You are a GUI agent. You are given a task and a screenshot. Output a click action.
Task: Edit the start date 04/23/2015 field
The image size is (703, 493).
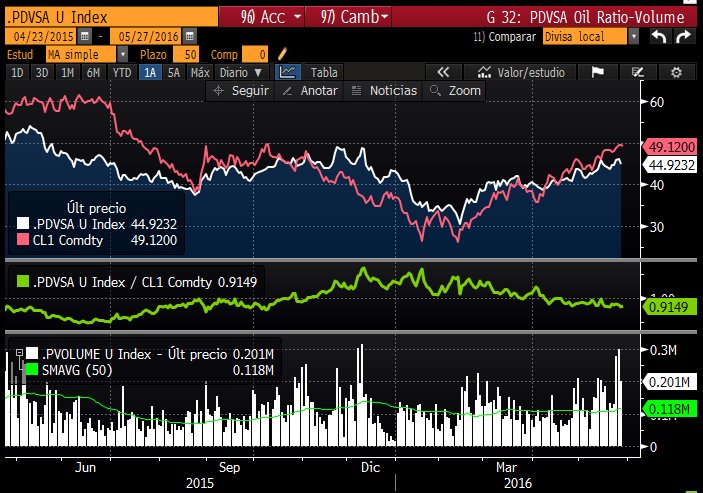pyautogui.click(x=41, y=37)
